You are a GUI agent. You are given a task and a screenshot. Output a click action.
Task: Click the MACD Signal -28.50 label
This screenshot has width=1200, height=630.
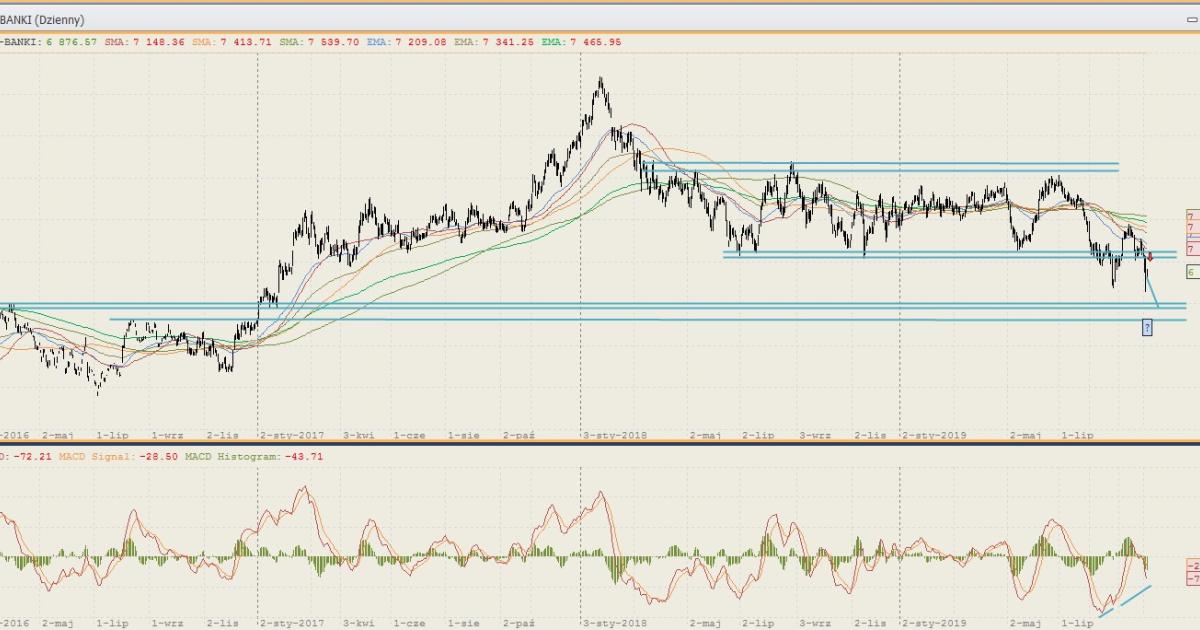118,456
